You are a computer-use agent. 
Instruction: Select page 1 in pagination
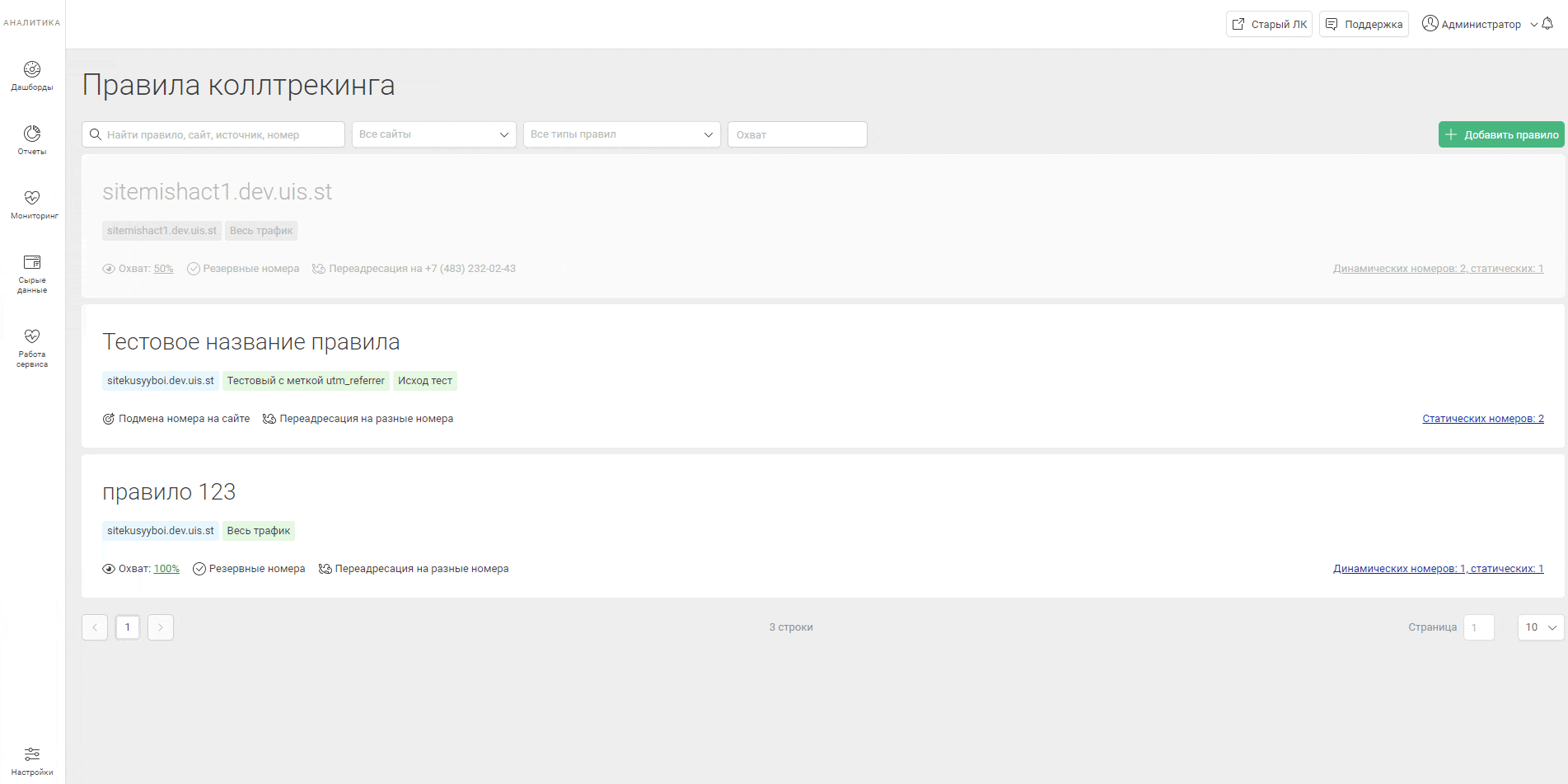(x=128, y=627)
